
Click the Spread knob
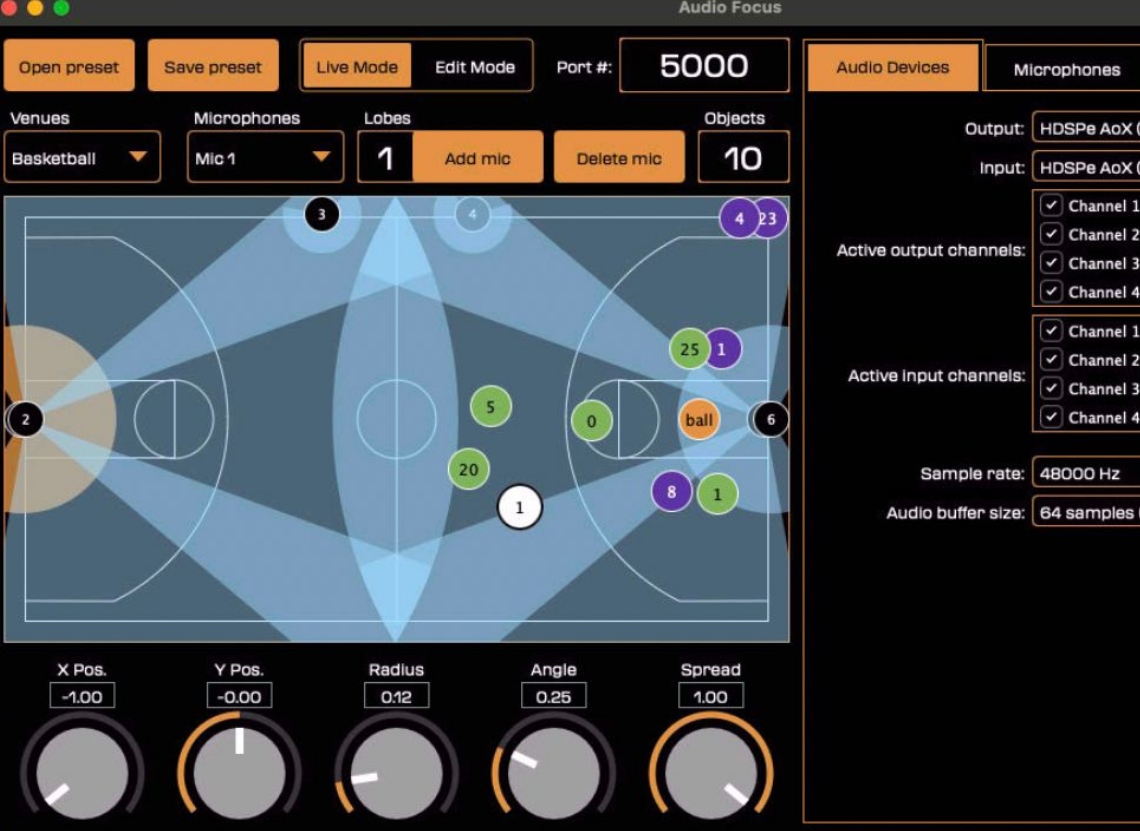click(x=710, y=773)
